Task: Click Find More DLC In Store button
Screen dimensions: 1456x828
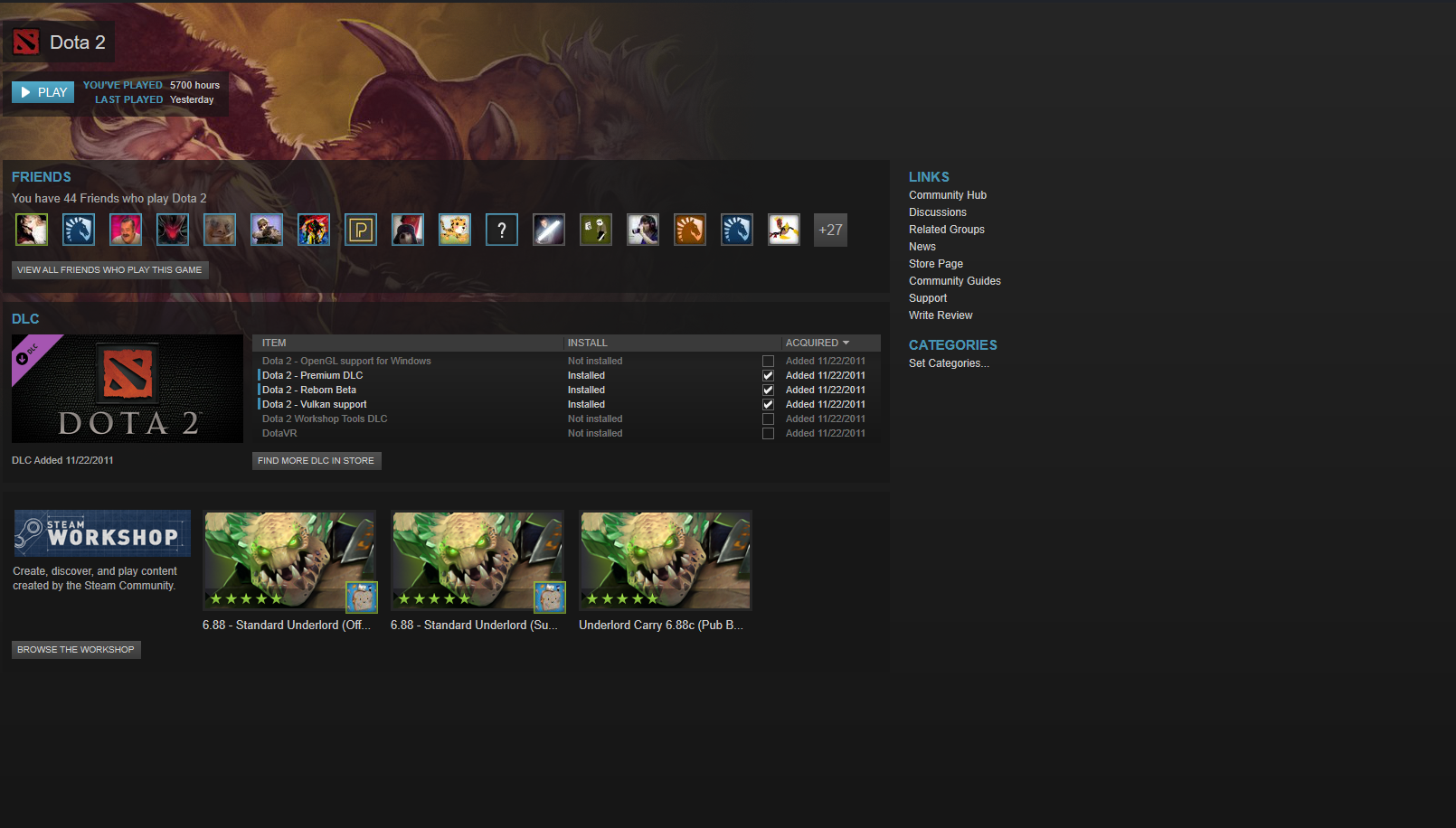Action: click(x=317, y=461)
